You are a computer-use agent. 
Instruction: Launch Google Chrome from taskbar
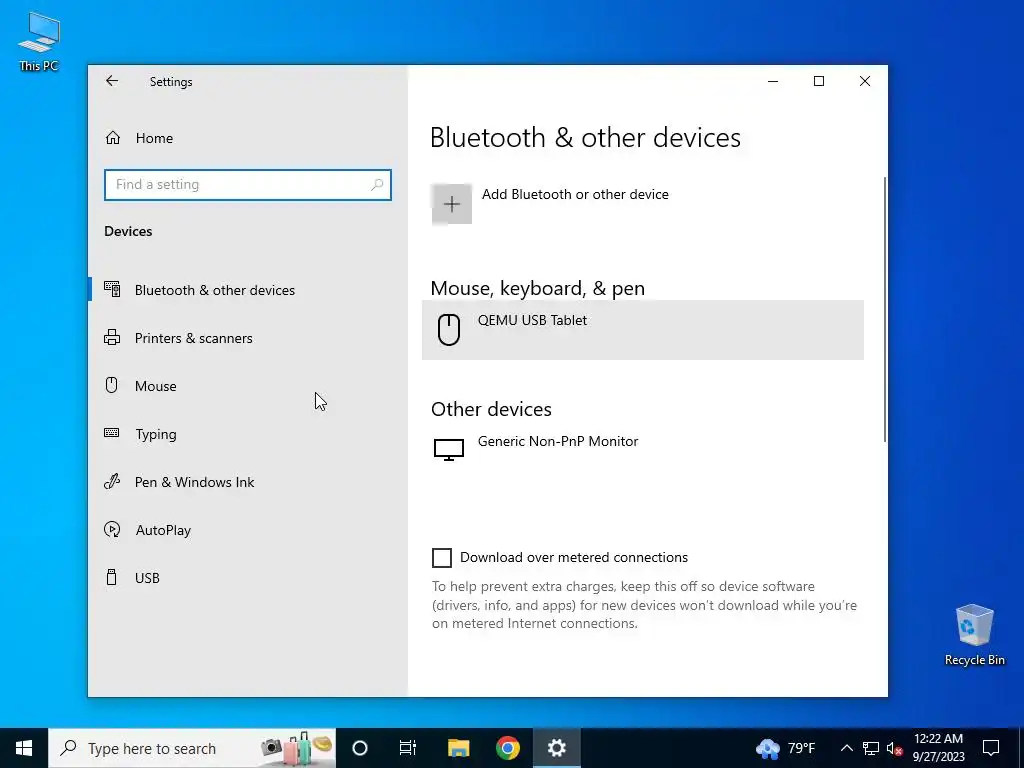(x=507, y=748)
